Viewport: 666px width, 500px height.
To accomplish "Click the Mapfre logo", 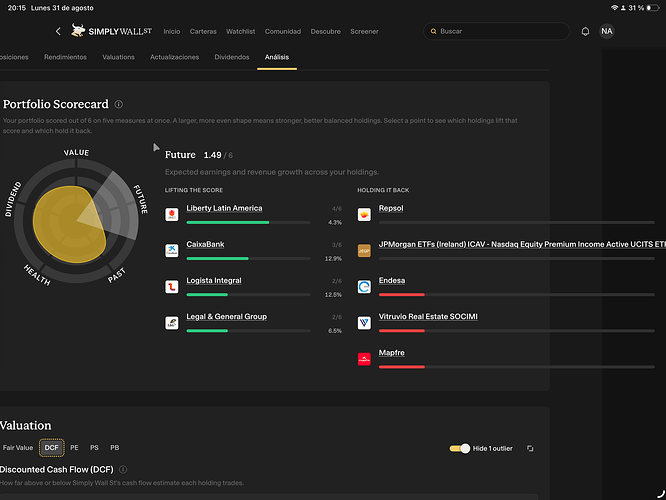I will (x=364, y=359).
